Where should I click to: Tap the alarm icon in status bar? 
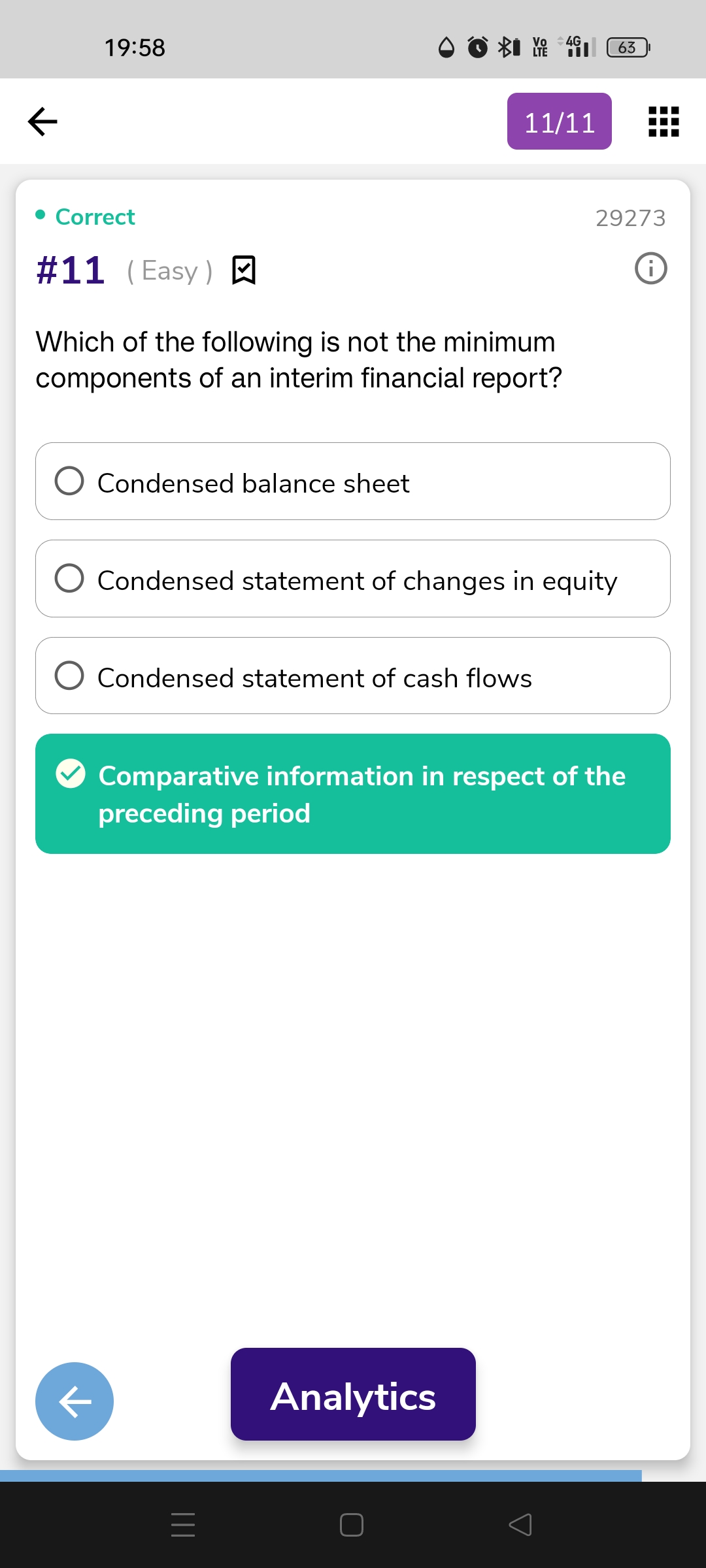(x=478, y=47)
